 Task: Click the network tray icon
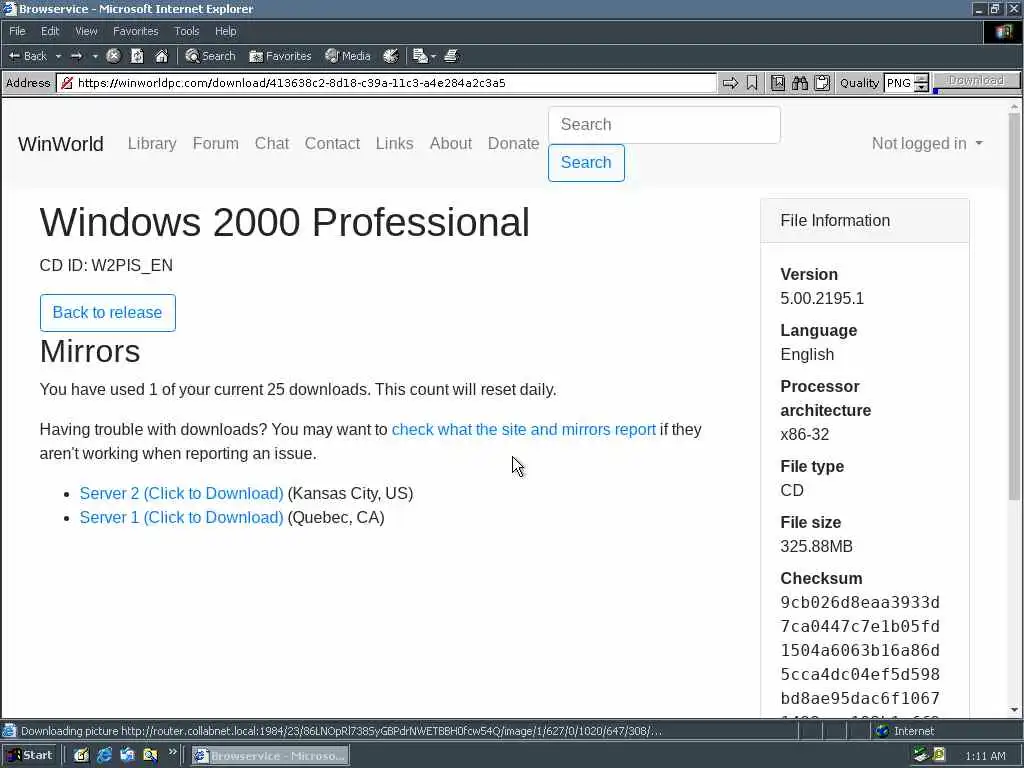921,756
